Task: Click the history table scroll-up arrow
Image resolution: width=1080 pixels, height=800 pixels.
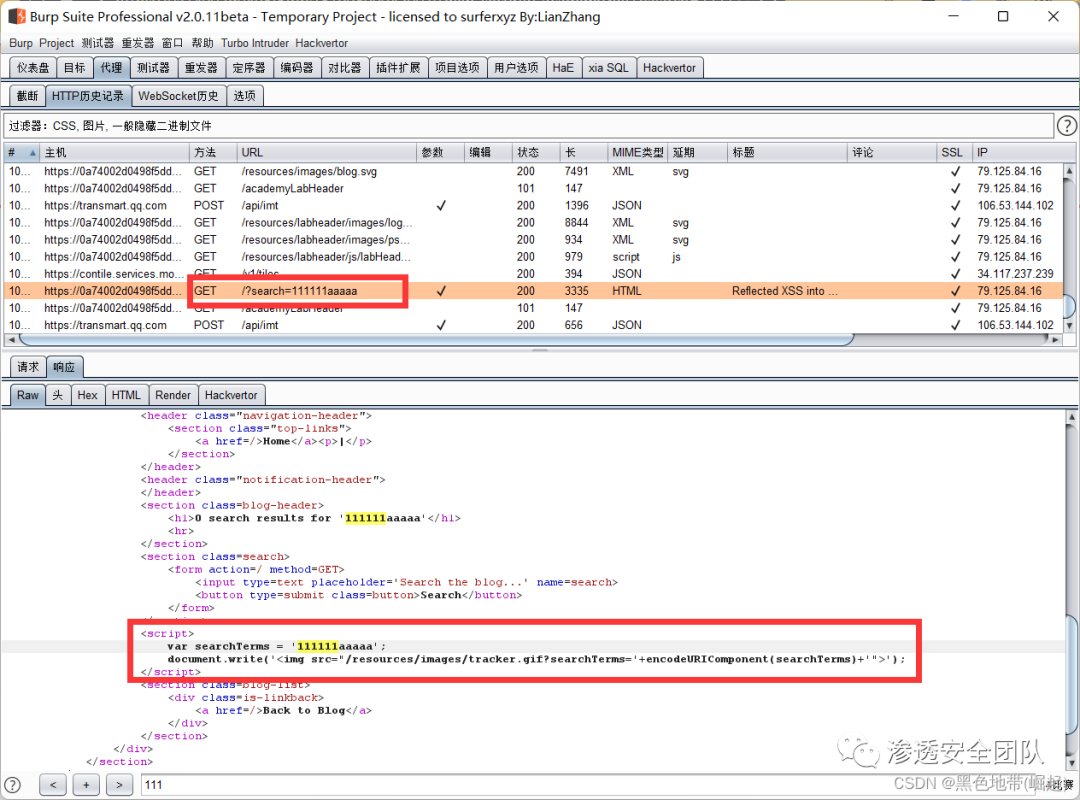Action: [x=1069, y=170]
